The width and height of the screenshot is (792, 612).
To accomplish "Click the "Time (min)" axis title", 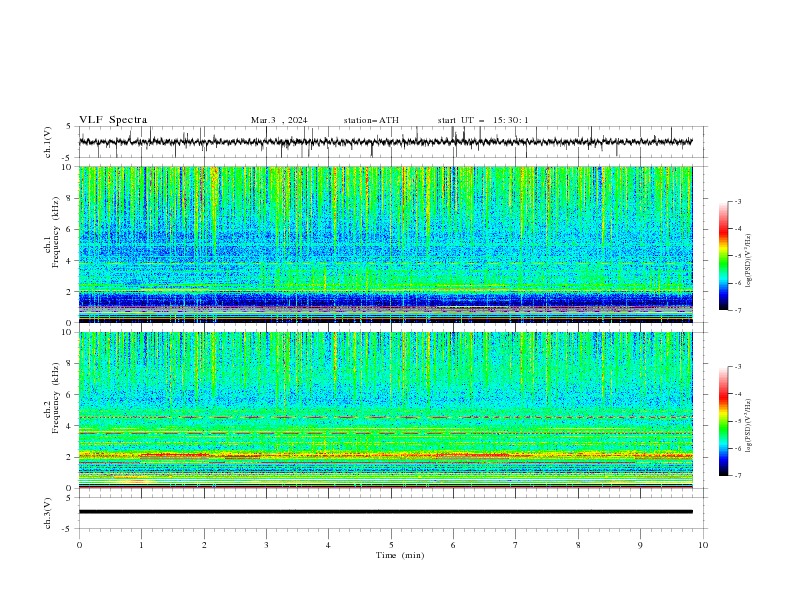I will tap(400, 555).
